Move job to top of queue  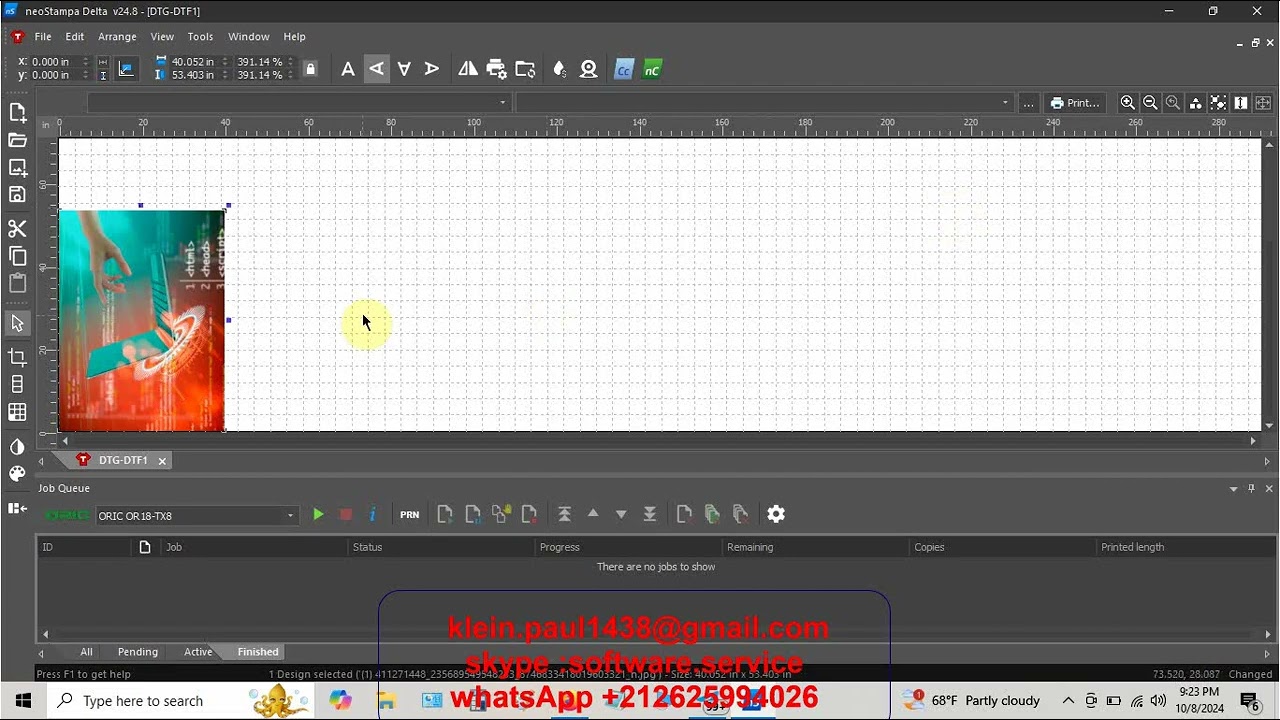tap(564, 514)
